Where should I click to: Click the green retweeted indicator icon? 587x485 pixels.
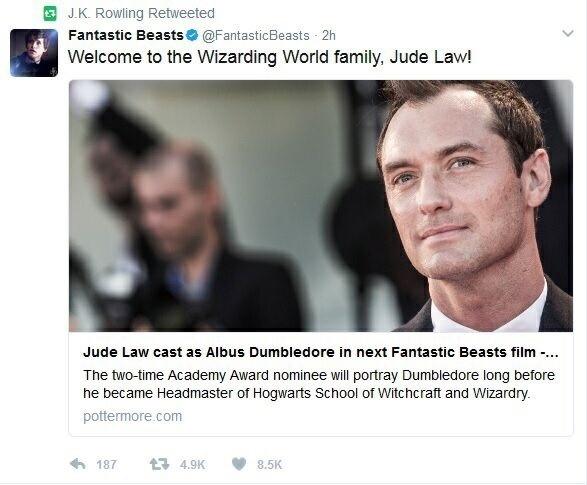point(50,14)
